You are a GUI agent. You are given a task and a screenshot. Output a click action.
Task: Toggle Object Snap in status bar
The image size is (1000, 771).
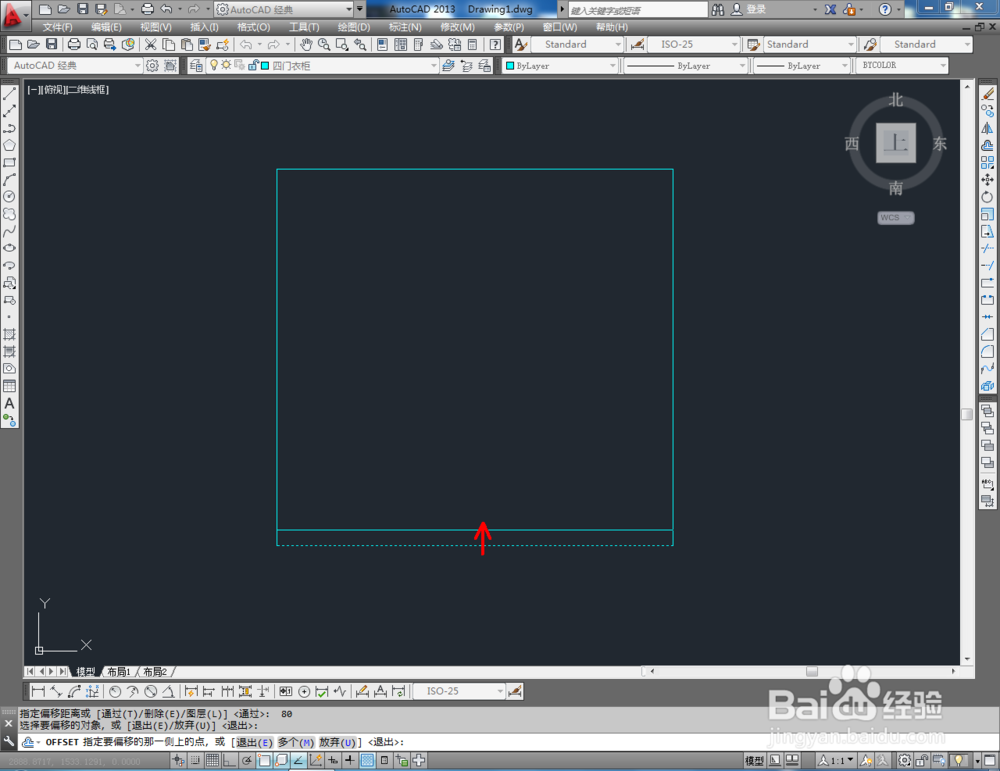[263, 760]
